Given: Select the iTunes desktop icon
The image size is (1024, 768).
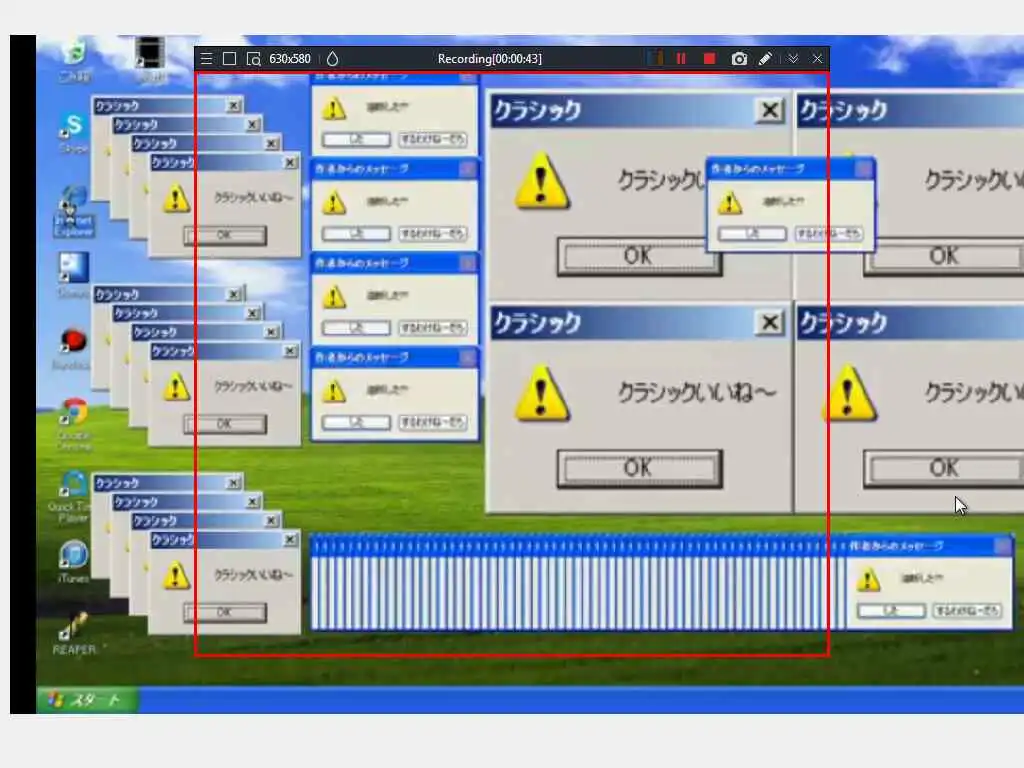Looking at the screenshot, I should (73, 562).
